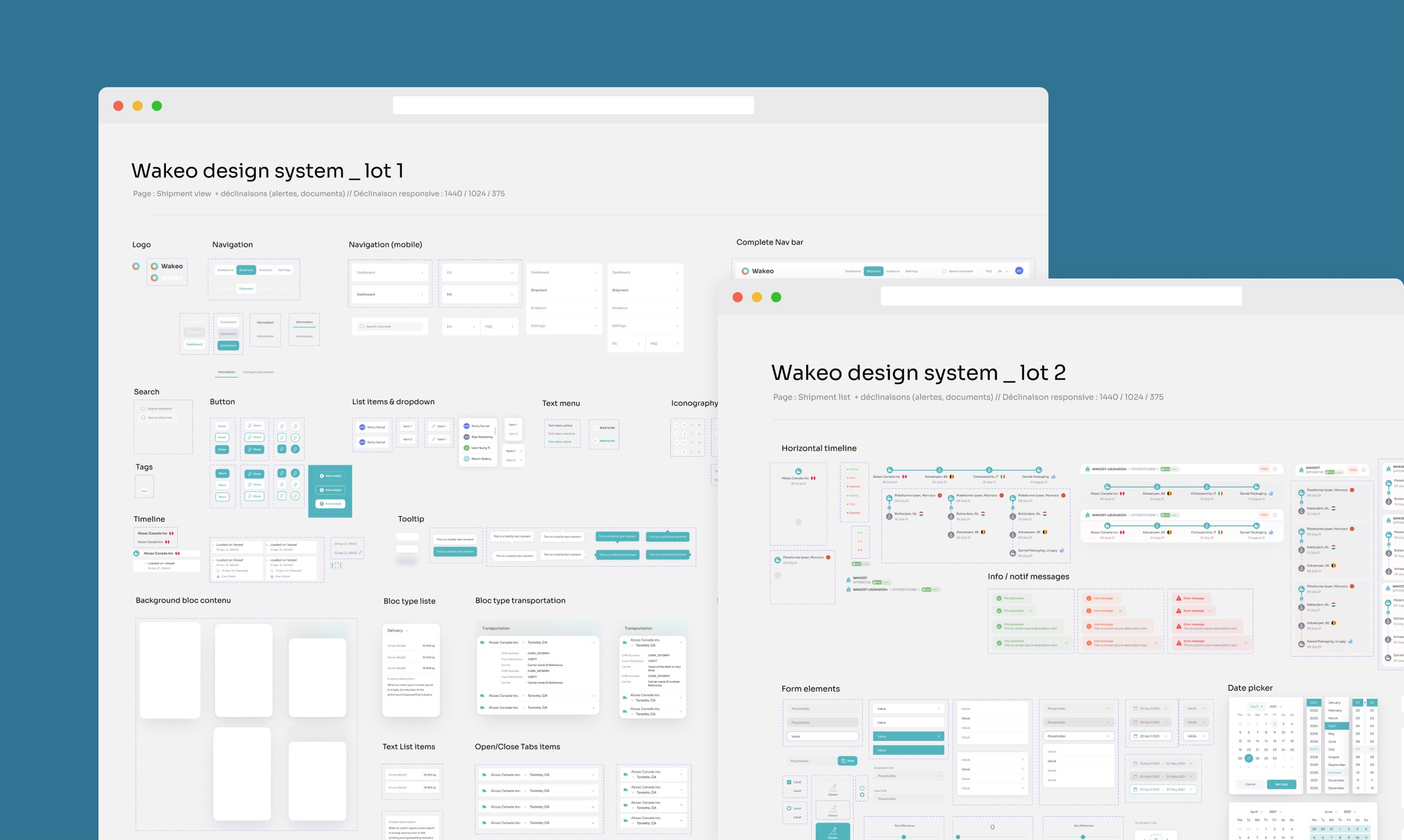1404x840 pixels.
Task: Click the Liam avatar in dropdown list
Action: (x=466, y=448)
